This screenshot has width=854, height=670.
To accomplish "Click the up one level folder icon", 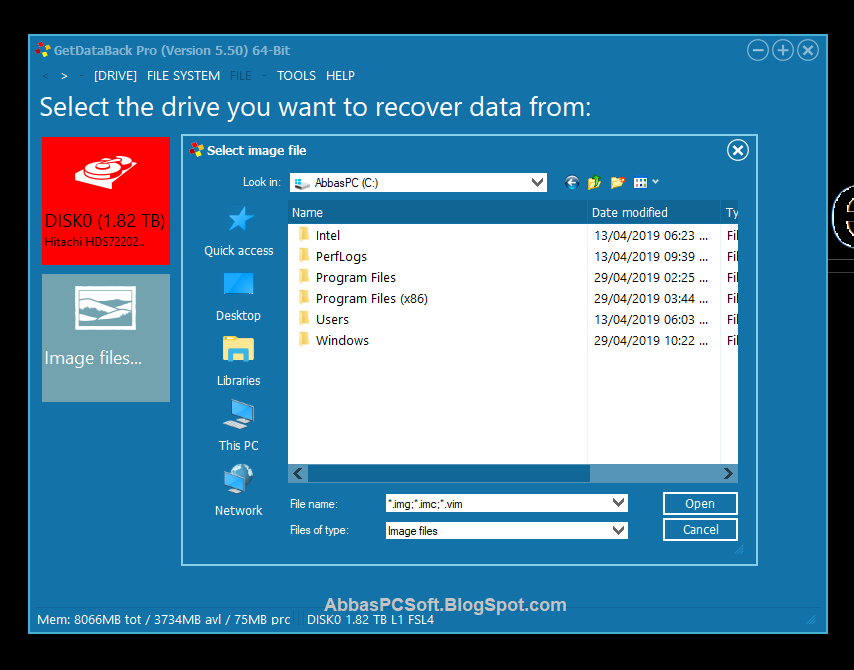I will coord(594,182).
